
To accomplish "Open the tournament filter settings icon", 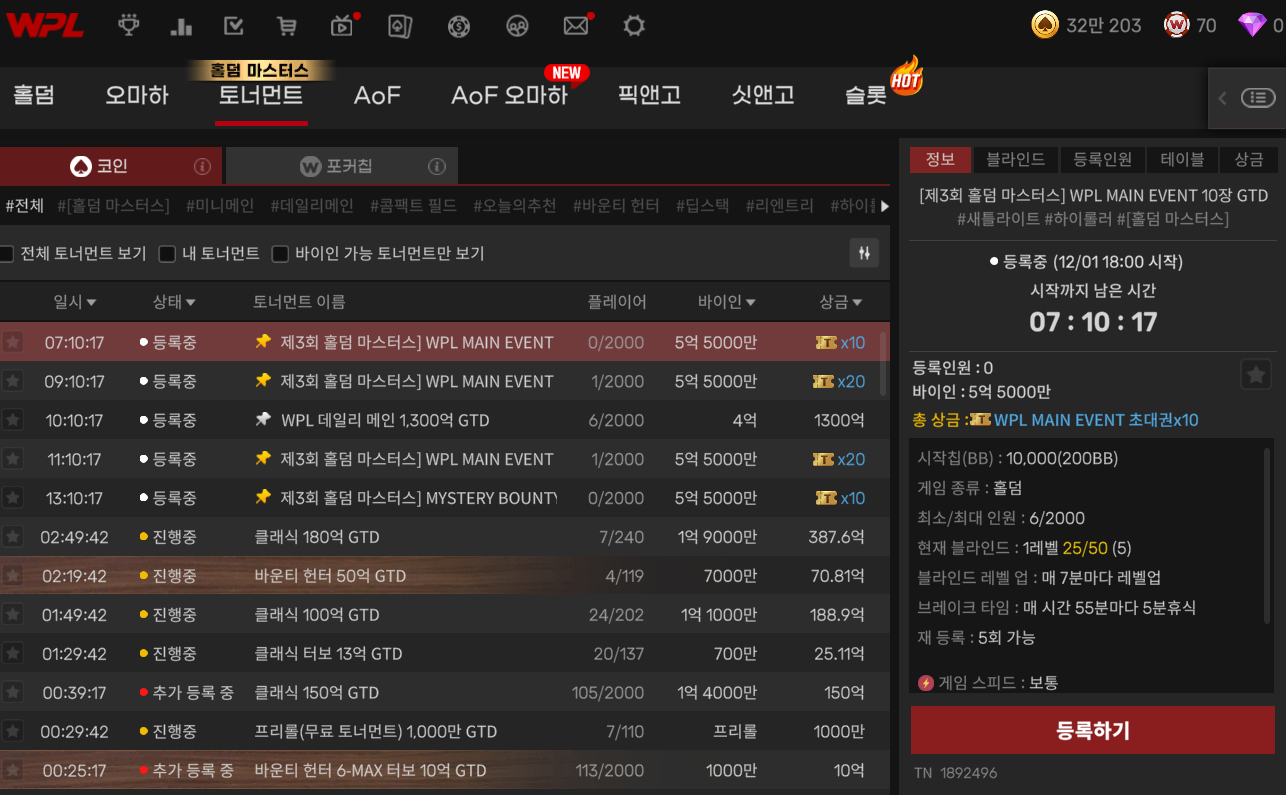I will pos(864,253).
